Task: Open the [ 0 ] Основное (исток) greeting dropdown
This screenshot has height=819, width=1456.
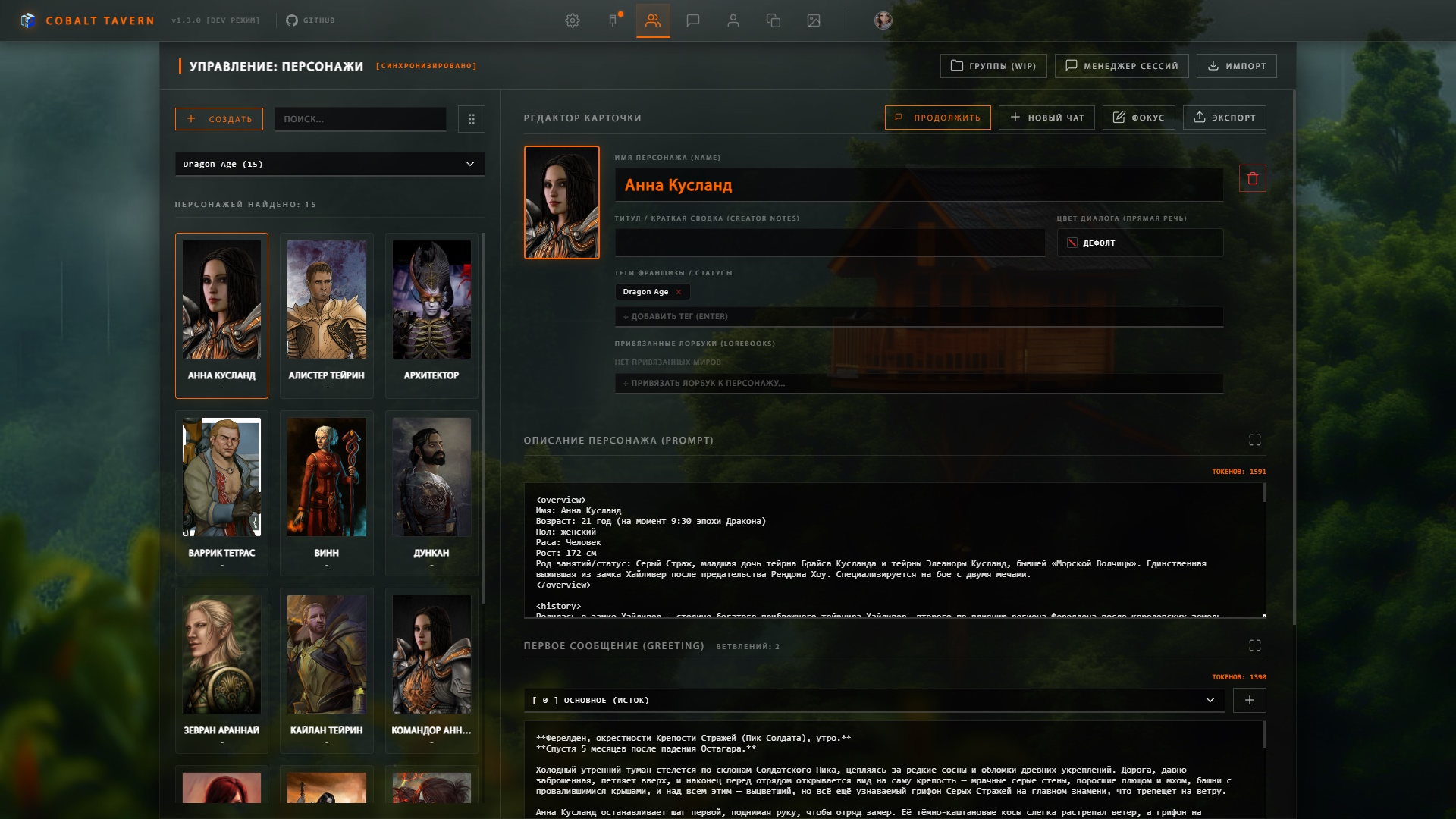Action: [x=874, y=701]
